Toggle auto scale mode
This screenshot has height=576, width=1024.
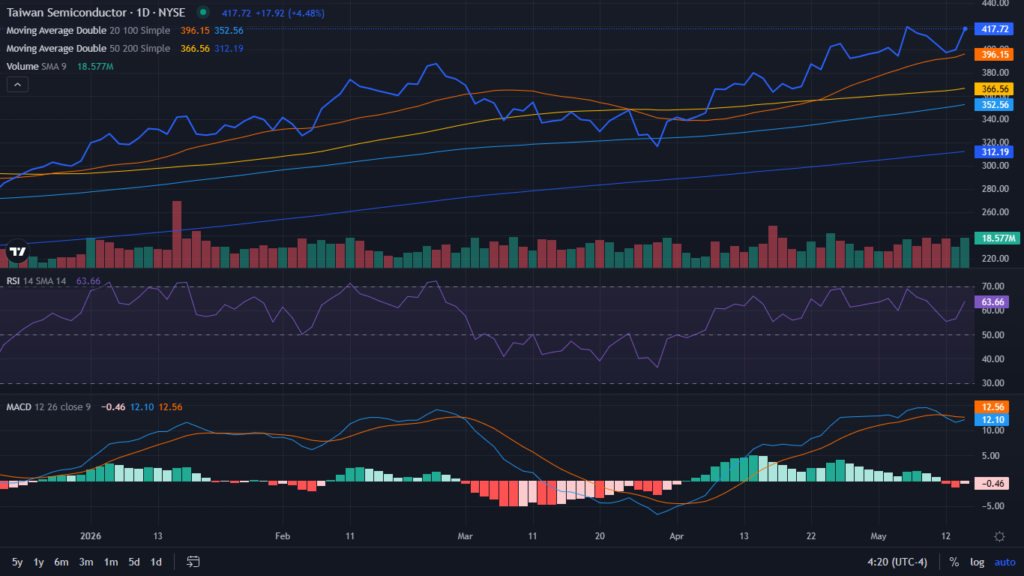(x=1004, y=562)
